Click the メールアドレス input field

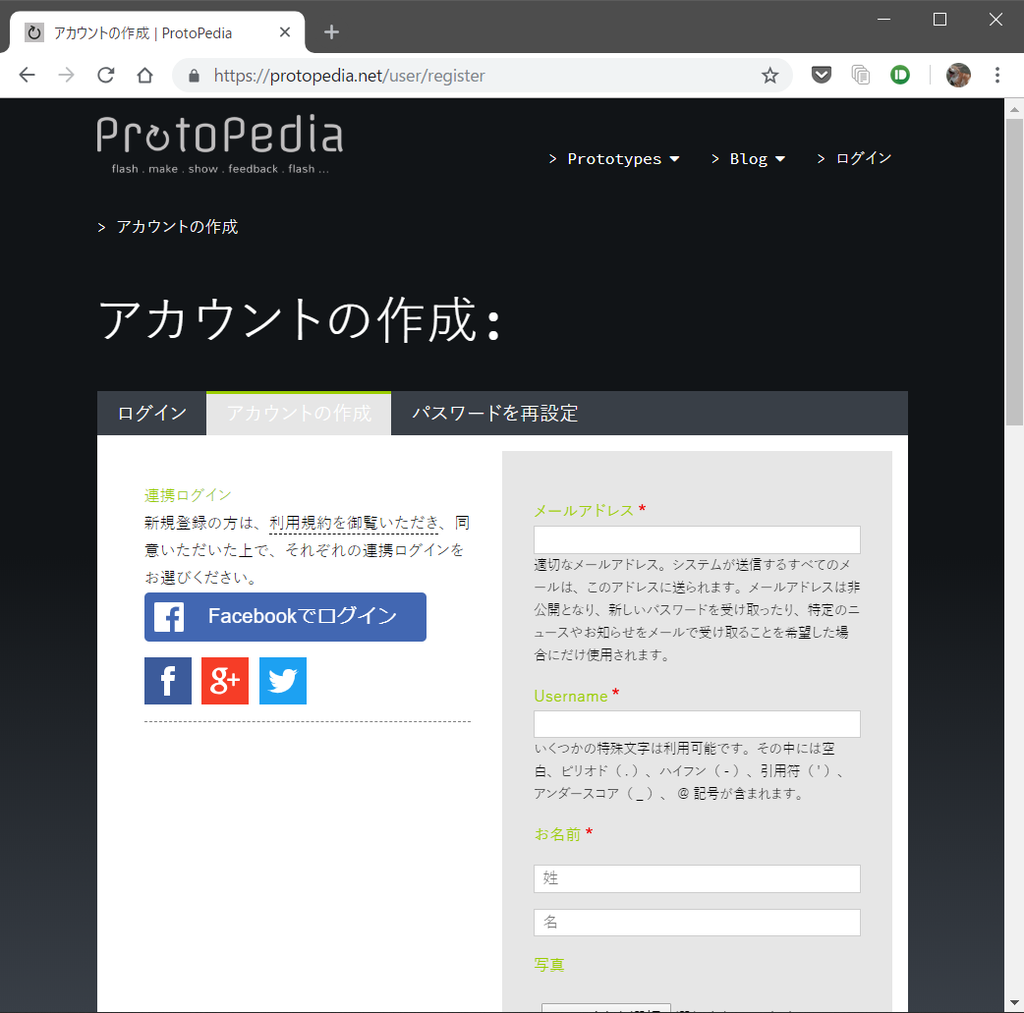tap(696, 539)
